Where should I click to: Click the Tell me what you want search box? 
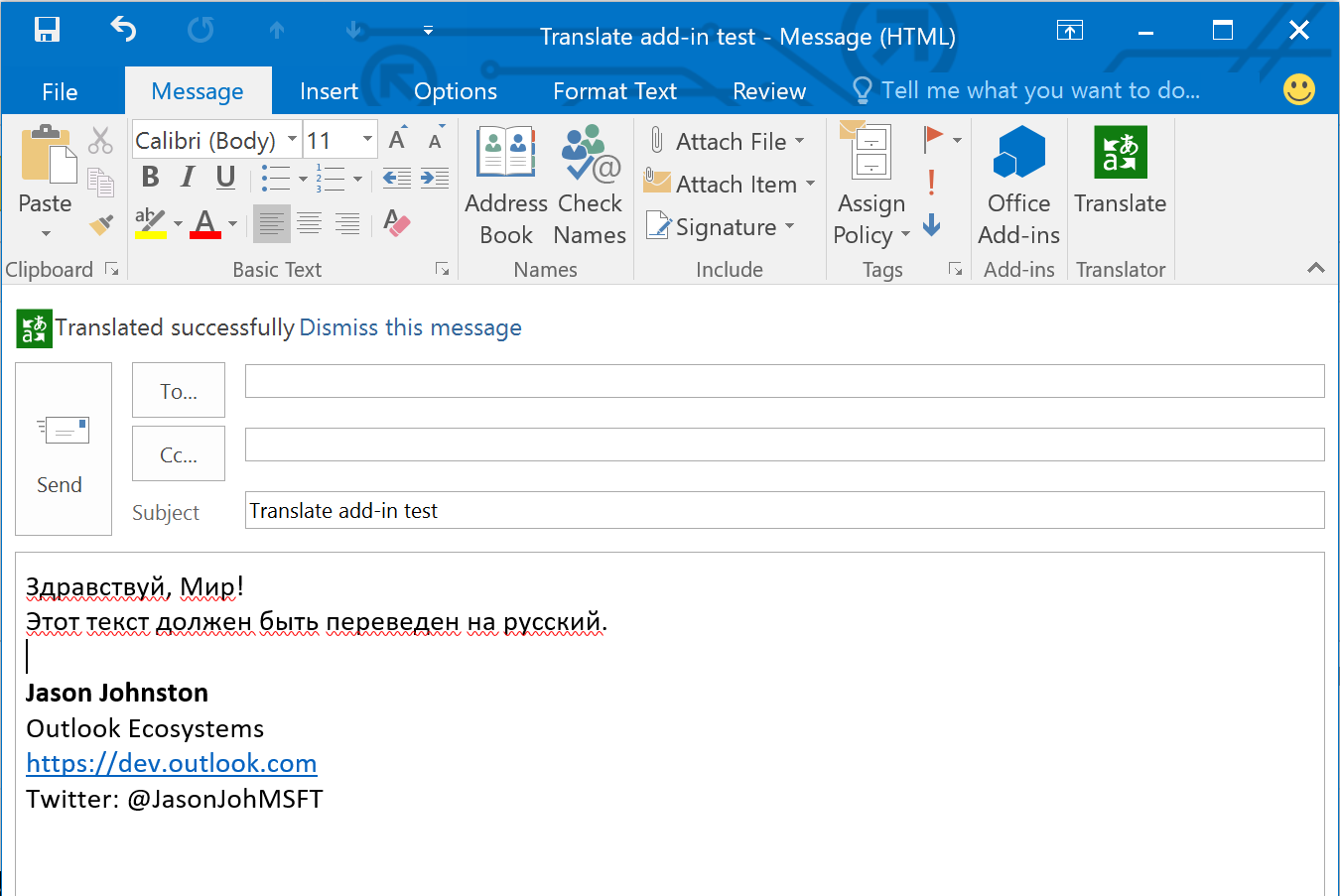[x=1027, y=91]
